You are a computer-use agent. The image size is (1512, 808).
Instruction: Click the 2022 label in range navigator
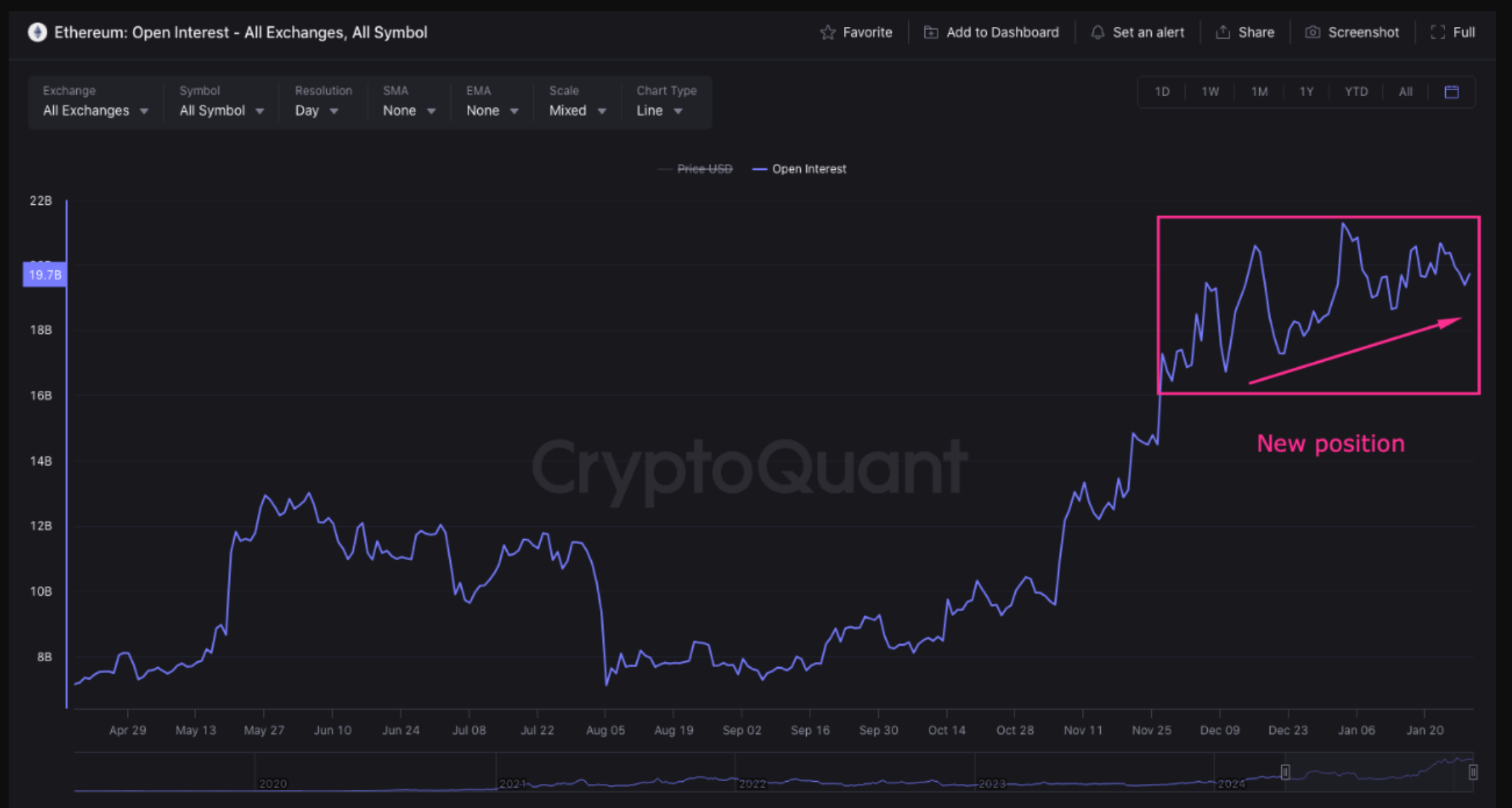752,784
